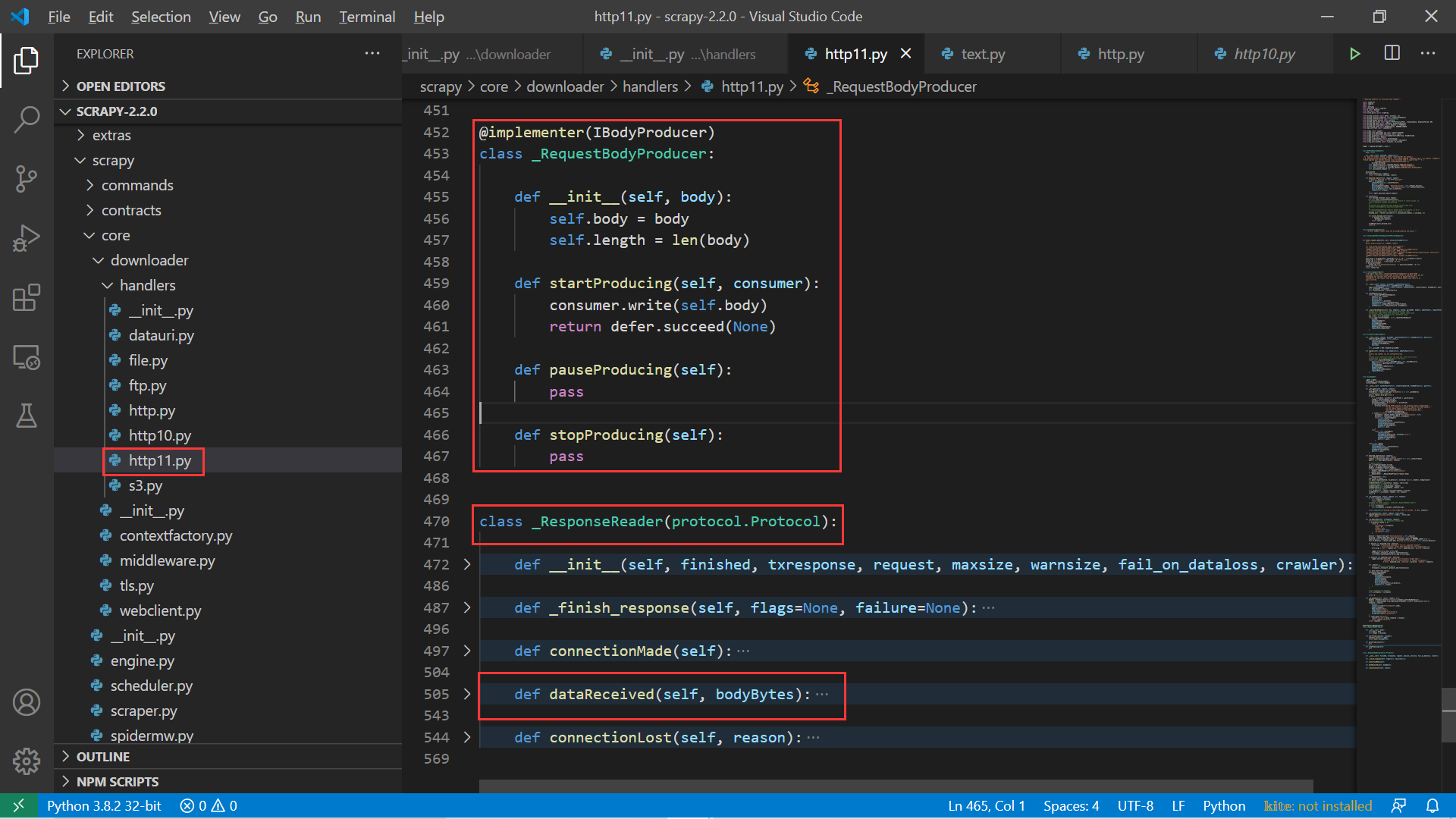The height and width of the screenshot is (819, 1456).
Task: Open the Selection menu
Action: (161, 16)
